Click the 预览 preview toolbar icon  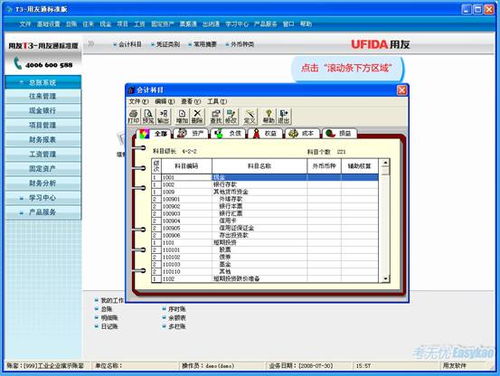click(148, 116)
